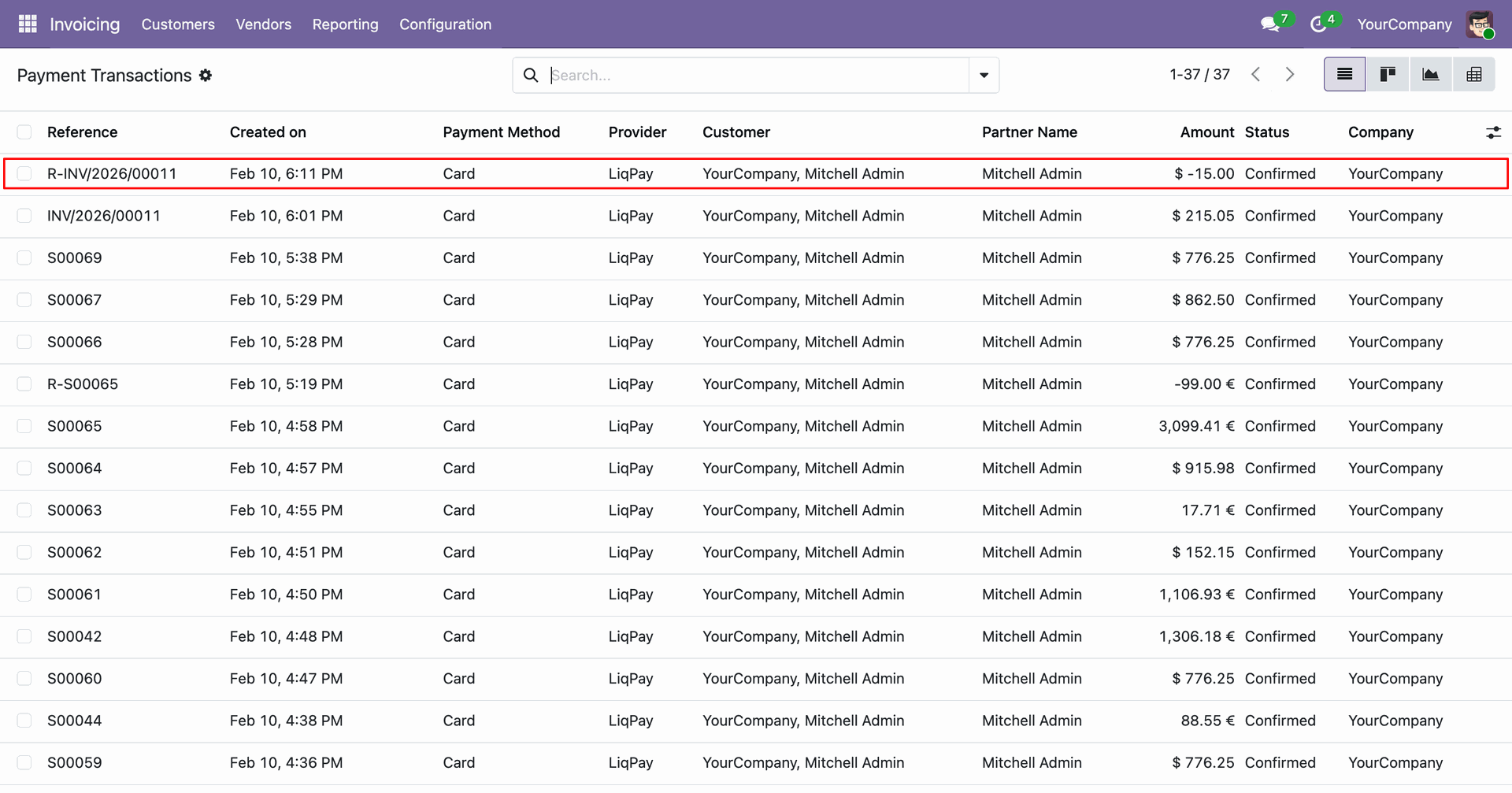Tick the checkbox for S00069
This screenshot has height=793, width=1512.
[x=24, y=258]
